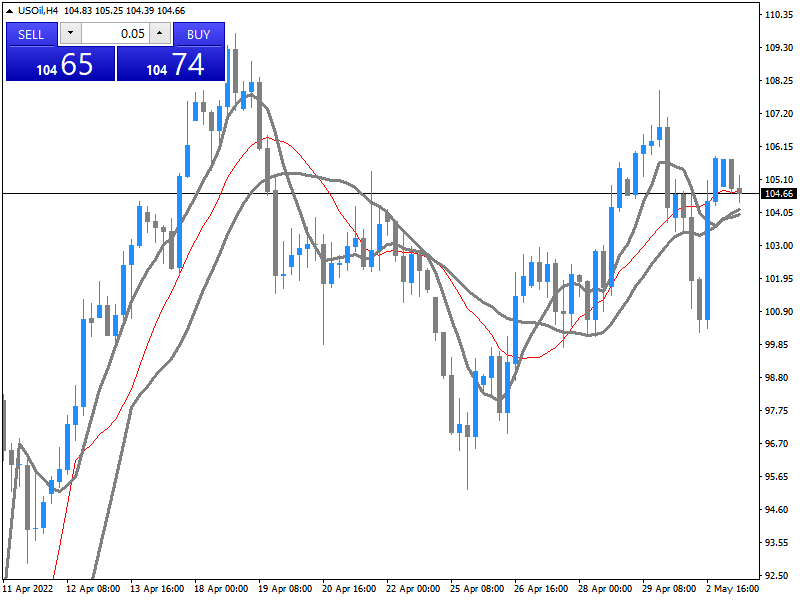Click the 11 Apr 2022 date label
The width and height of the screenshot is (800, 600).
click(x=30, y=589)
